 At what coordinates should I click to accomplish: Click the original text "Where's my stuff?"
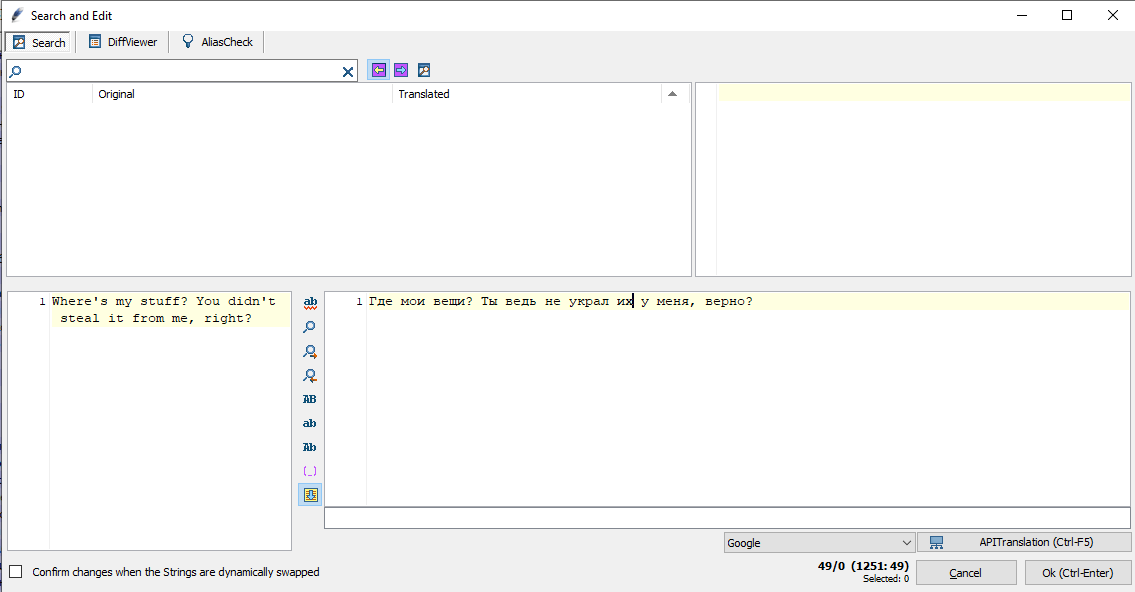(x=120, y=301)
